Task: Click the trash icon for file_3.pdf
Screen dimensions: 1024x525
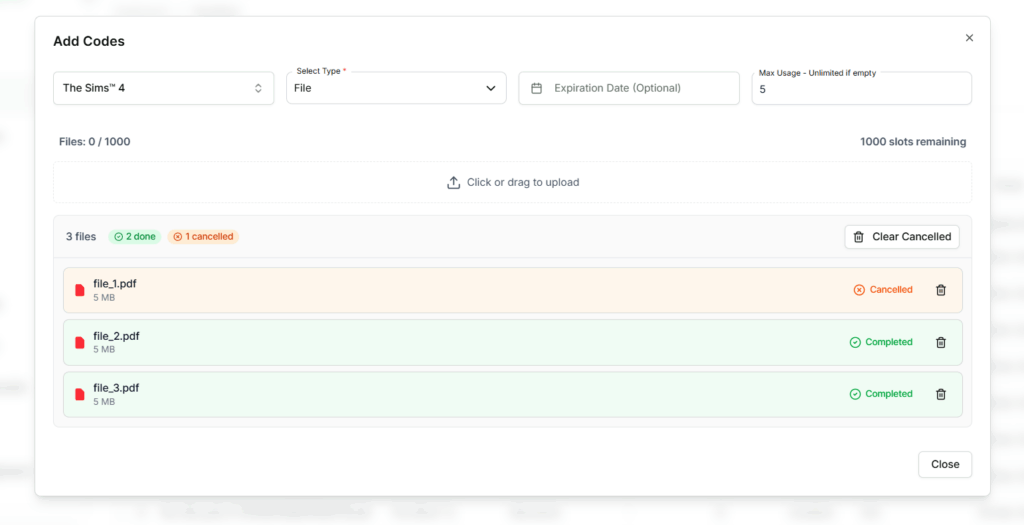Action: click(940, 394)
